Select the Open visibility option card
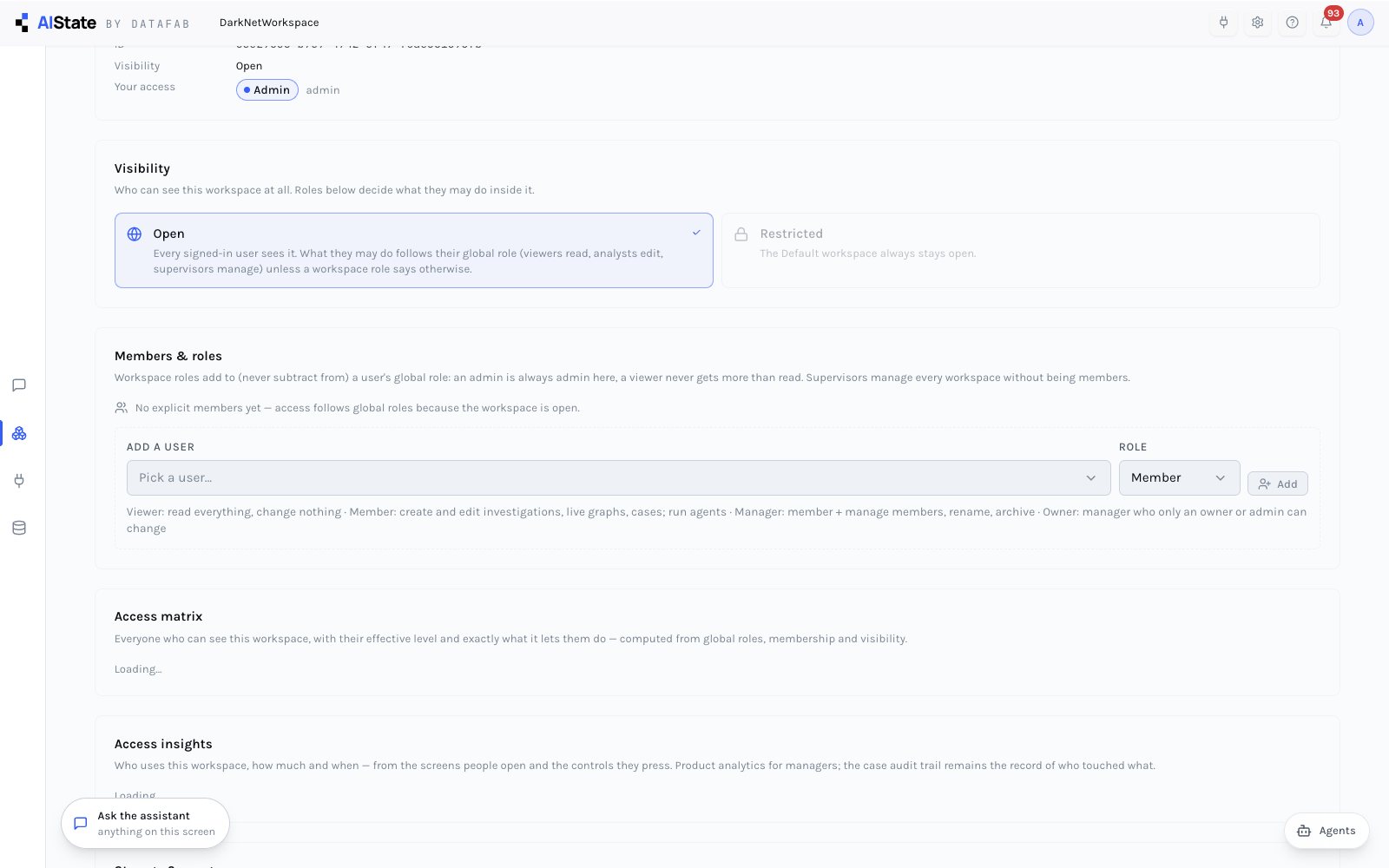Image resolution: width=1389 pixels, height=868 pixels. click(414, 250)
